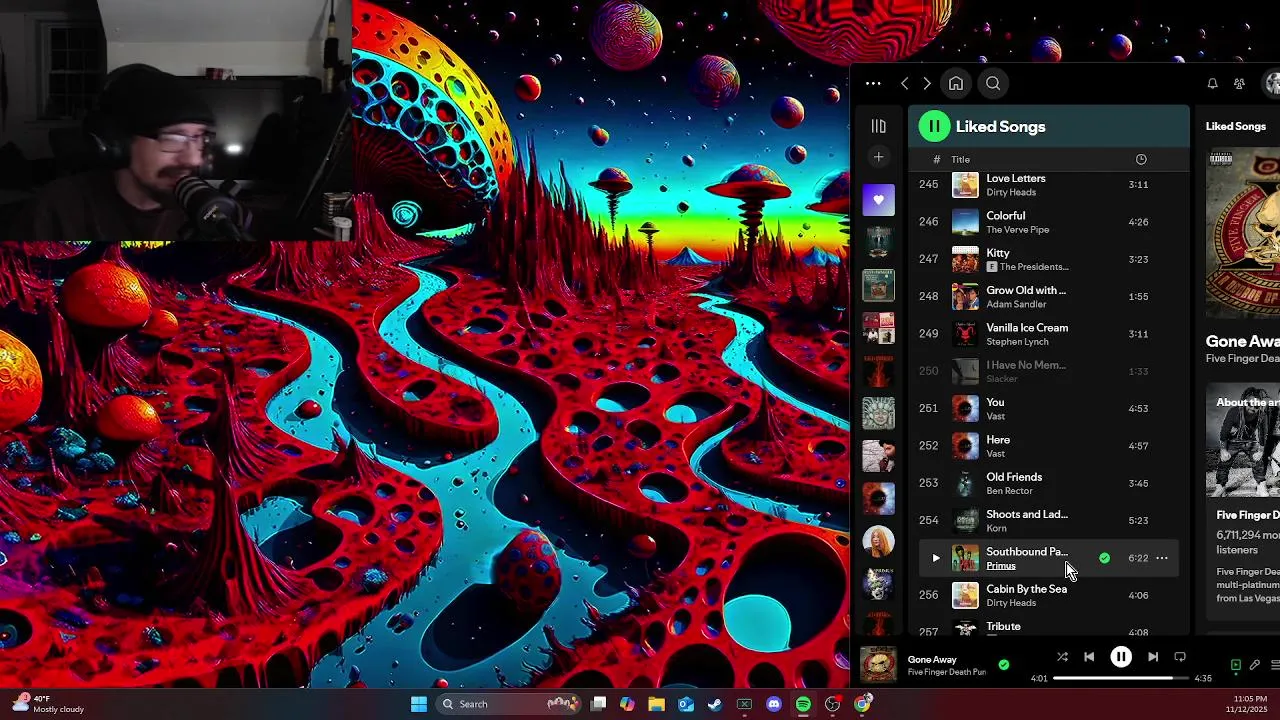This screenshot has width=1280, height=720.
Task: Open the What's New notifications bell
Action: coord(1212,84)
